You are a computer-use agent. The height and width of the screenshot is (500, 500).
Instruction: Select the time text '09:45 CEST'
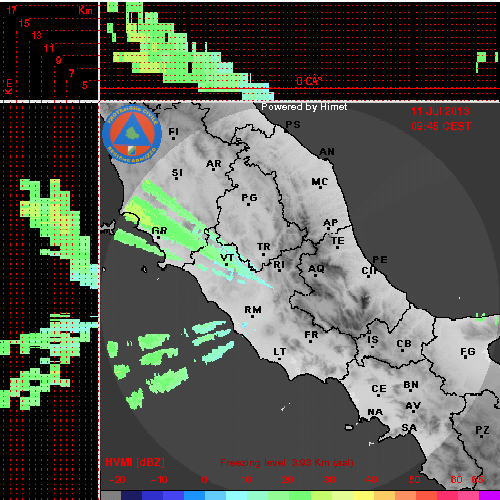[441, 126]
